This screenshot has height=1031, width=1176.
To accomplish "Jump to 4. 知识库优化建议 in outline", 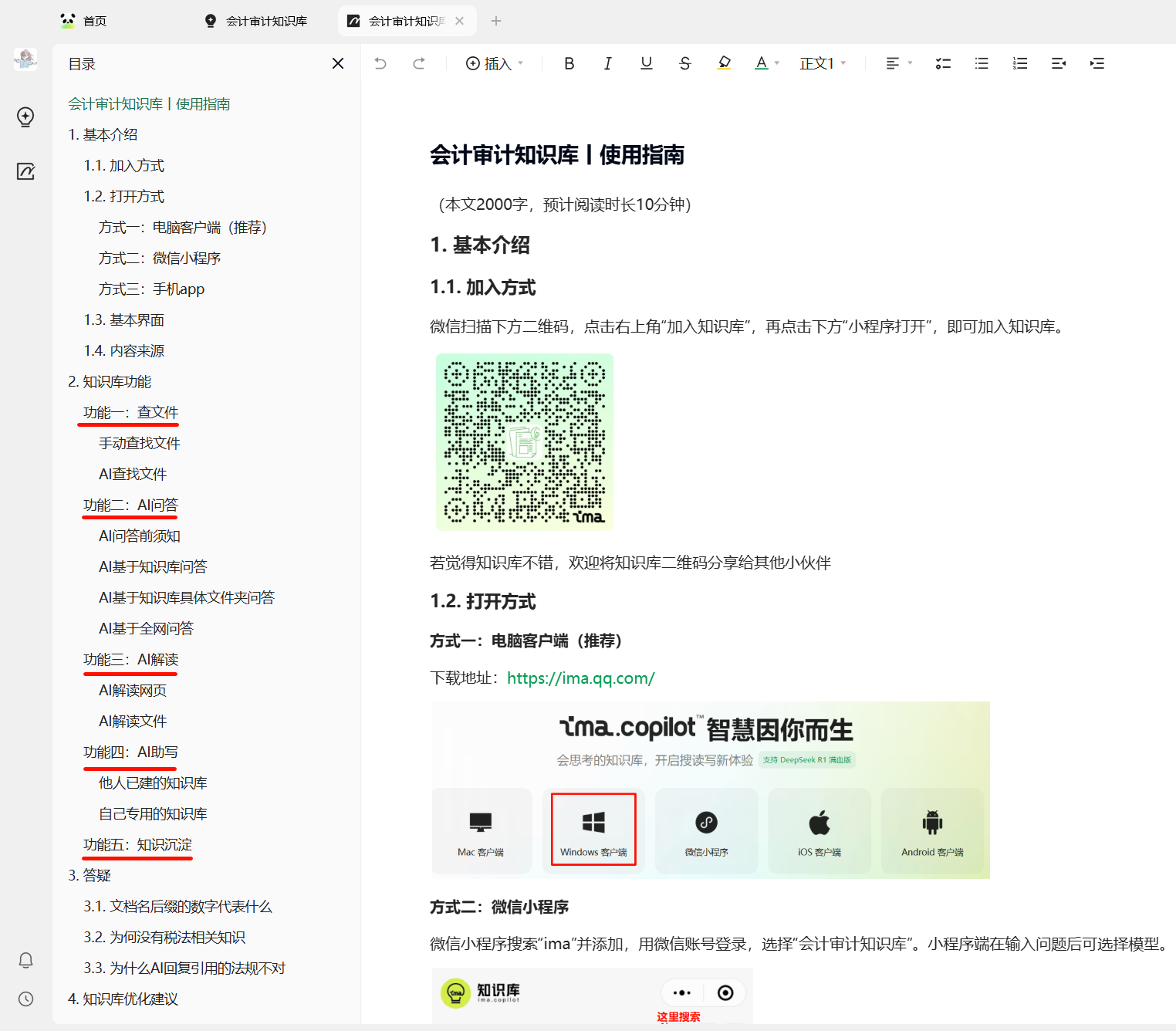I will [x=123, y=999].
